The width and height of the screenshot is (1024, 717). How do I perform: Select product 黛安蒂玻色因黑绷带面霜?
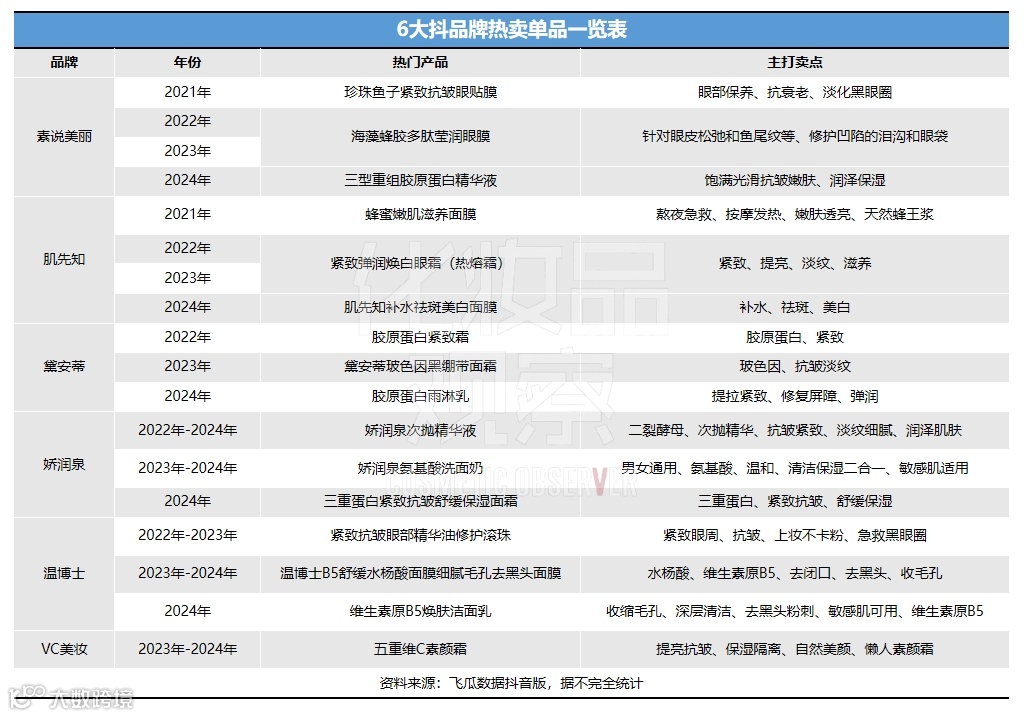[x=421, y=366]
